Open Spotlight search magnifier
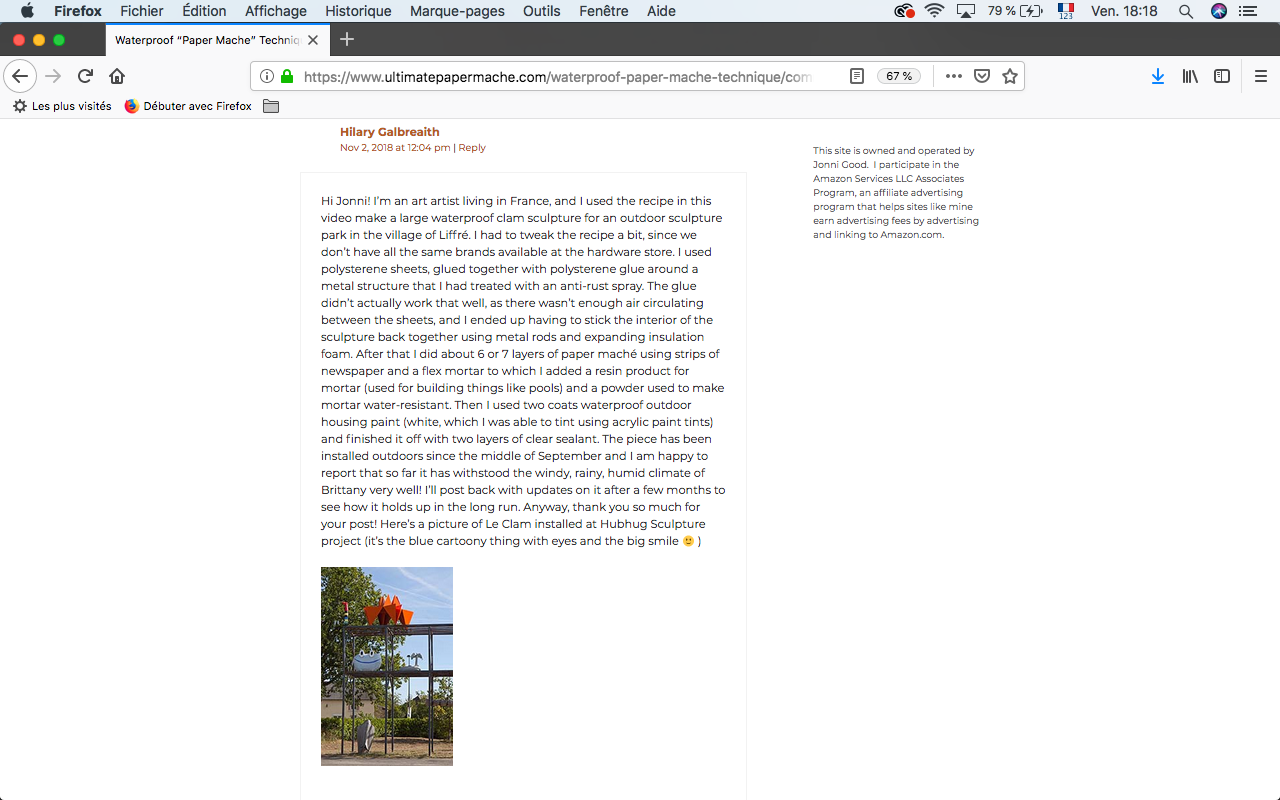Viewport: 1280px width, 800px height. coord(1186,11)
